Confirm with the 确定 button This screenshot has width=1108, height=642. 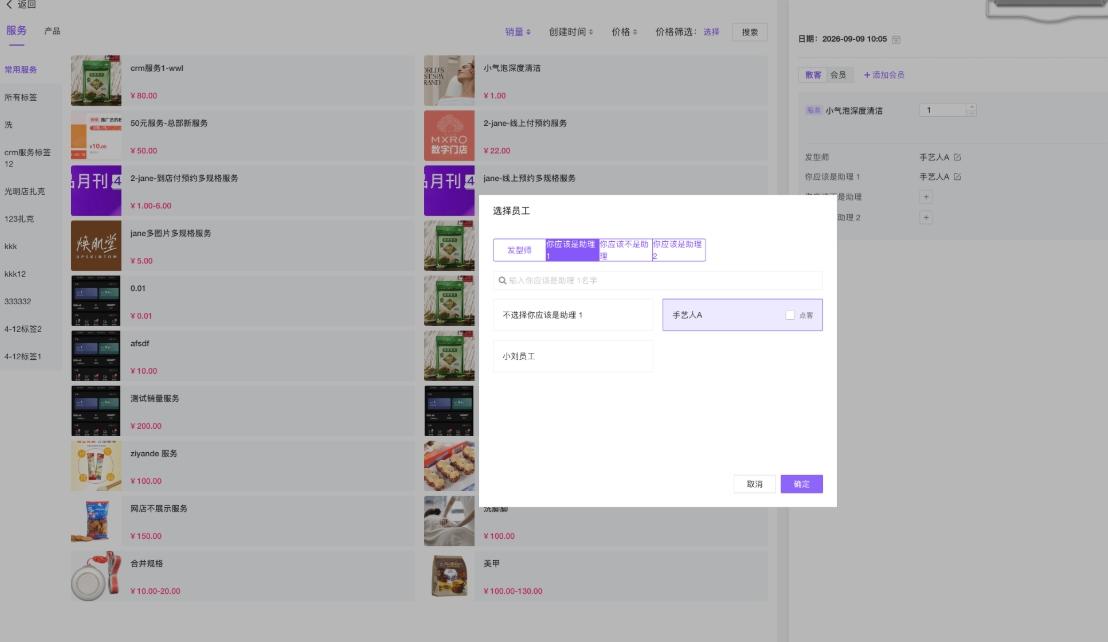pyautogui.click(x=801, y=484)
